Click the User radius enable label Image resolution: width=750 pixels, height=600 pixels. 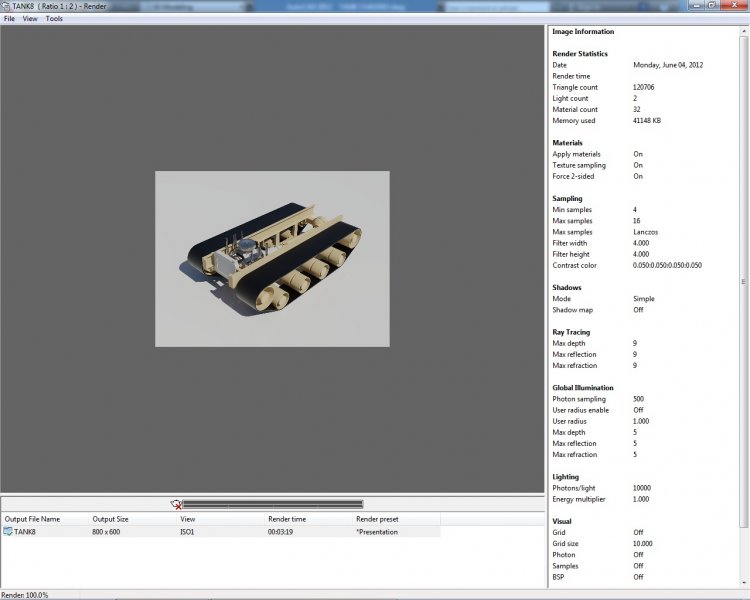coord(581,410)
